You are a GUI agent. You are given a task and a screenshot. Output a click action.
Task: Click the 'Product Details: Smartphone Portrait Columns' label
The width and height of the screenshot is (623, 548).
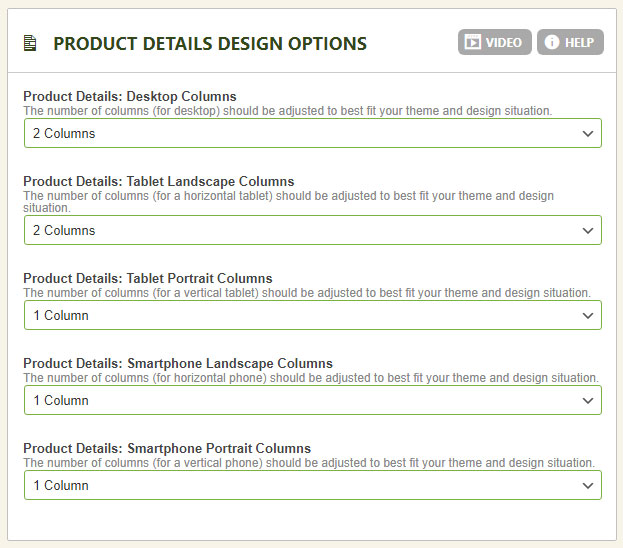tap(167, 449)
